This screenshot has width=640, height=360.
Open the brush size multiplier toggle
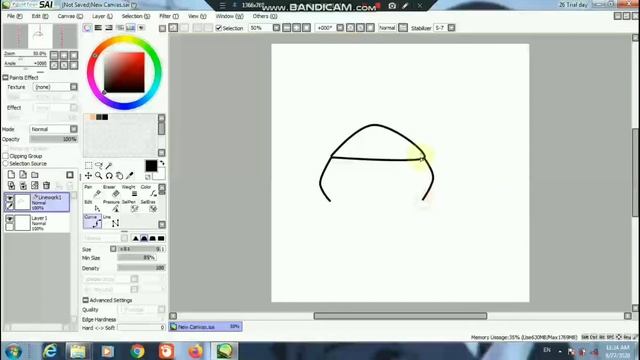(113, 249)
